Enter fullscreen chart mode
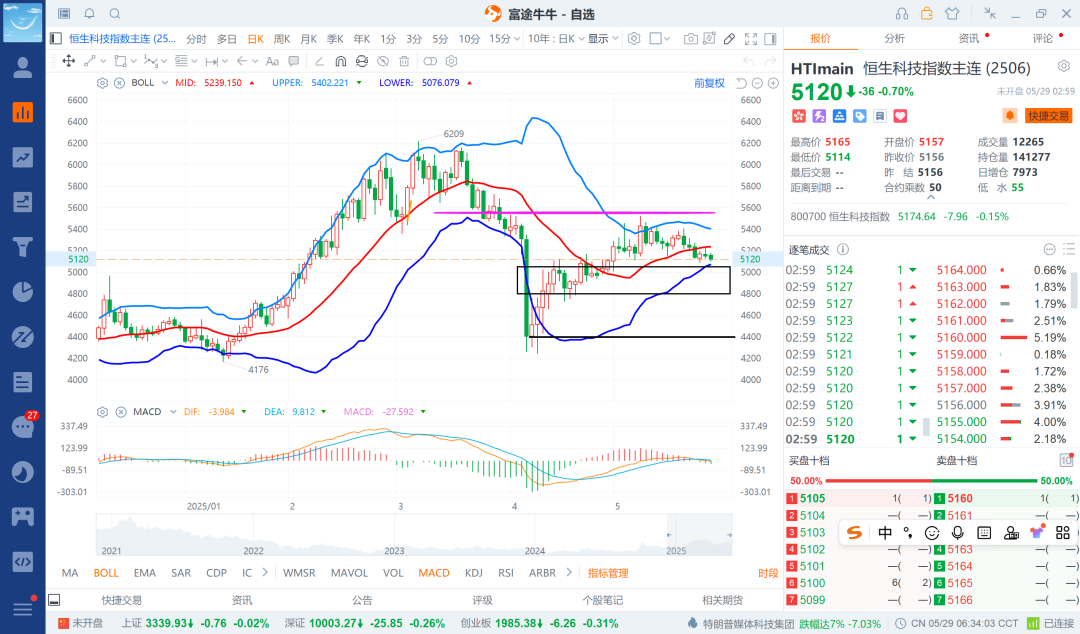 (x=751, y=39)
